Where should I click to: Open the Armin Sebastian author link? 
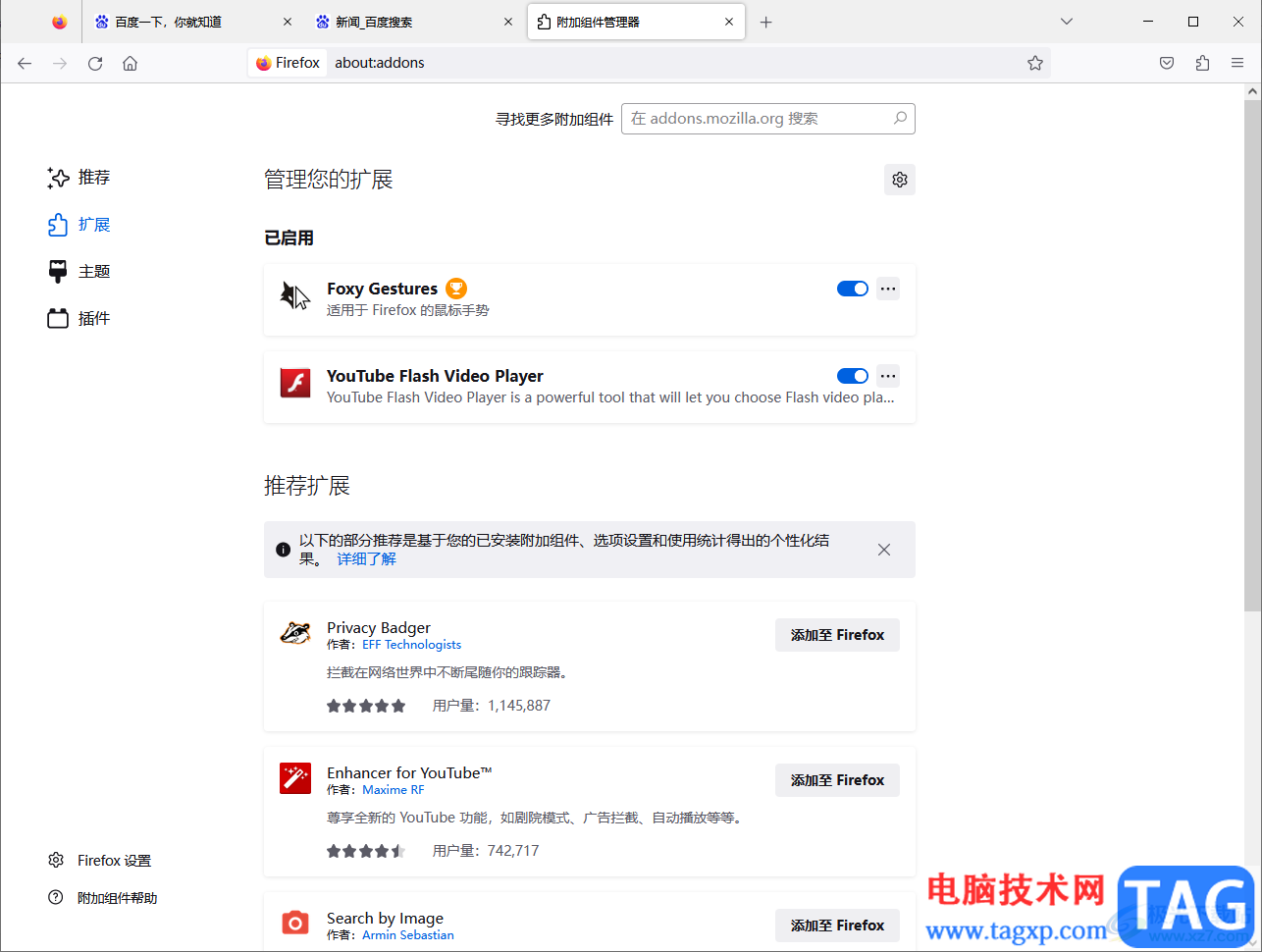coord(408,935)
